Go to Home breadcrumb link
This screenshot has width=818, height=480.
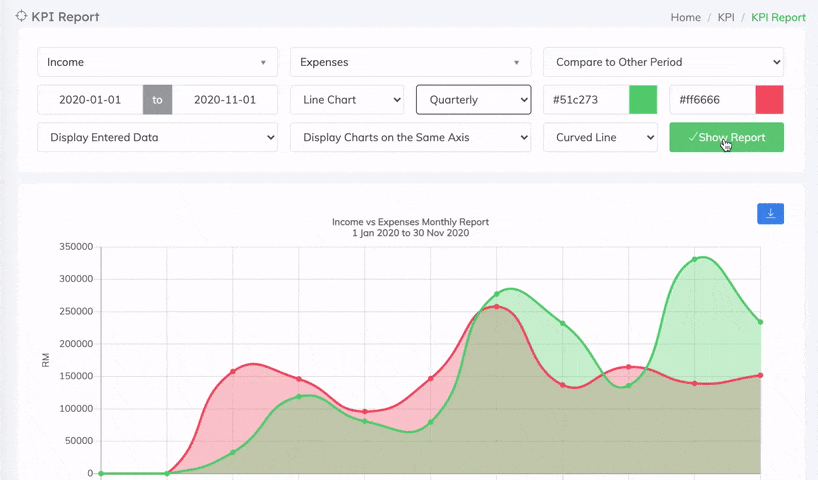click(685, 17)
